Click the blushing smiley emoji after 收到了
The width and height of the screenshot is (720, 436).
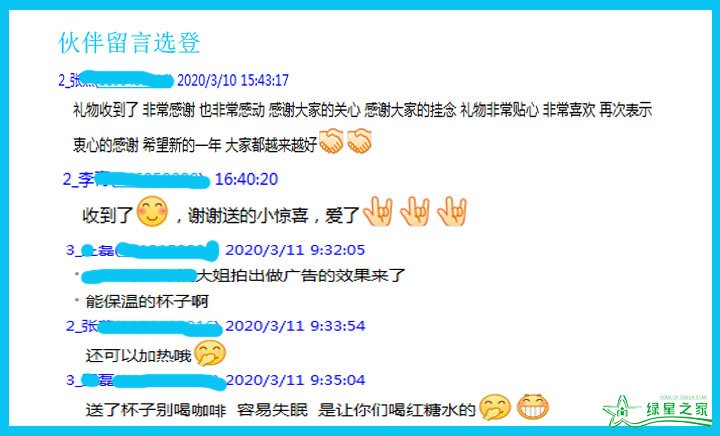point(152,212)
